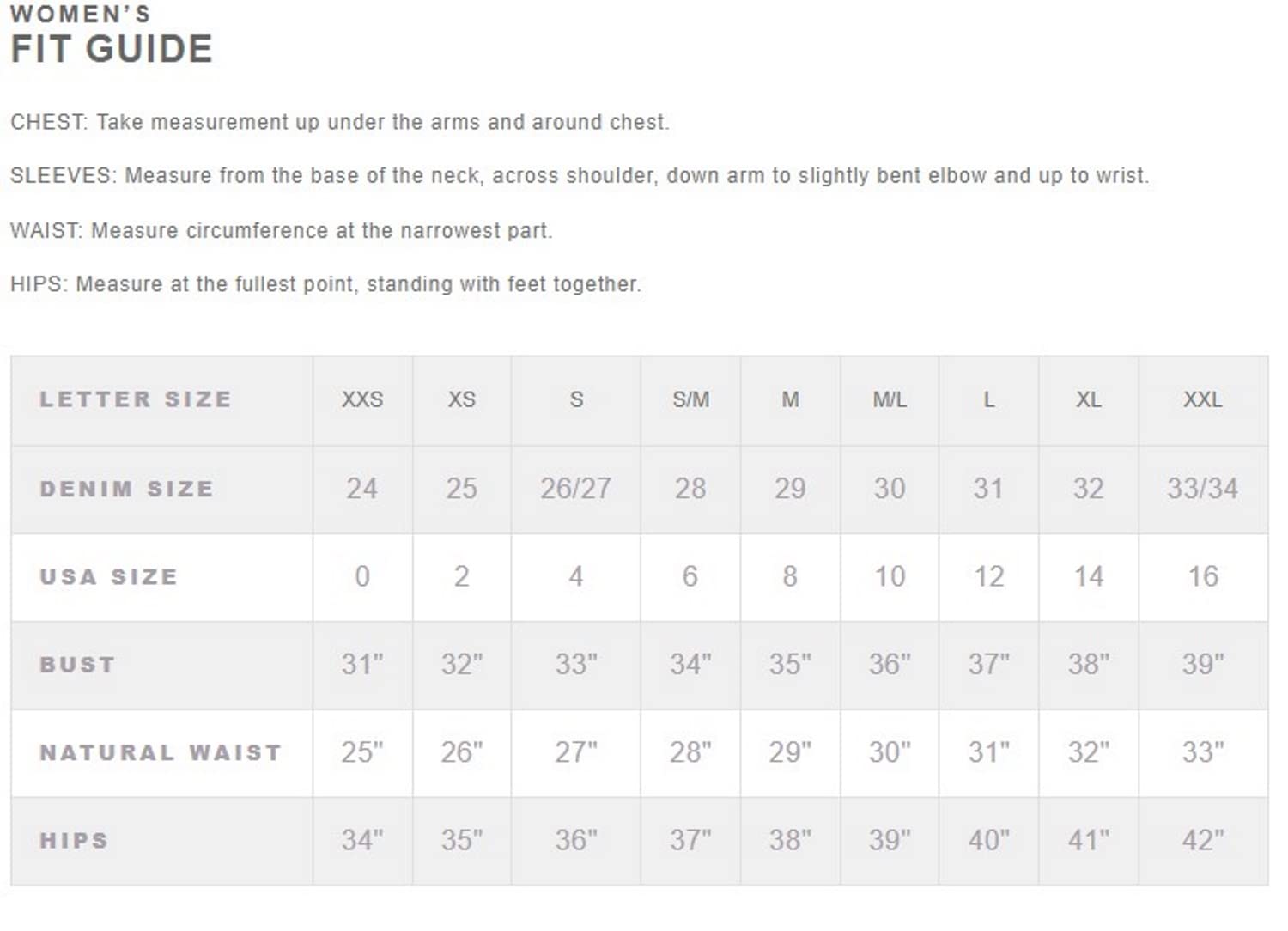Click the CHEST measurement instruction text
The width and height of the screenshot is (1288, 931).
pos(339,122)
